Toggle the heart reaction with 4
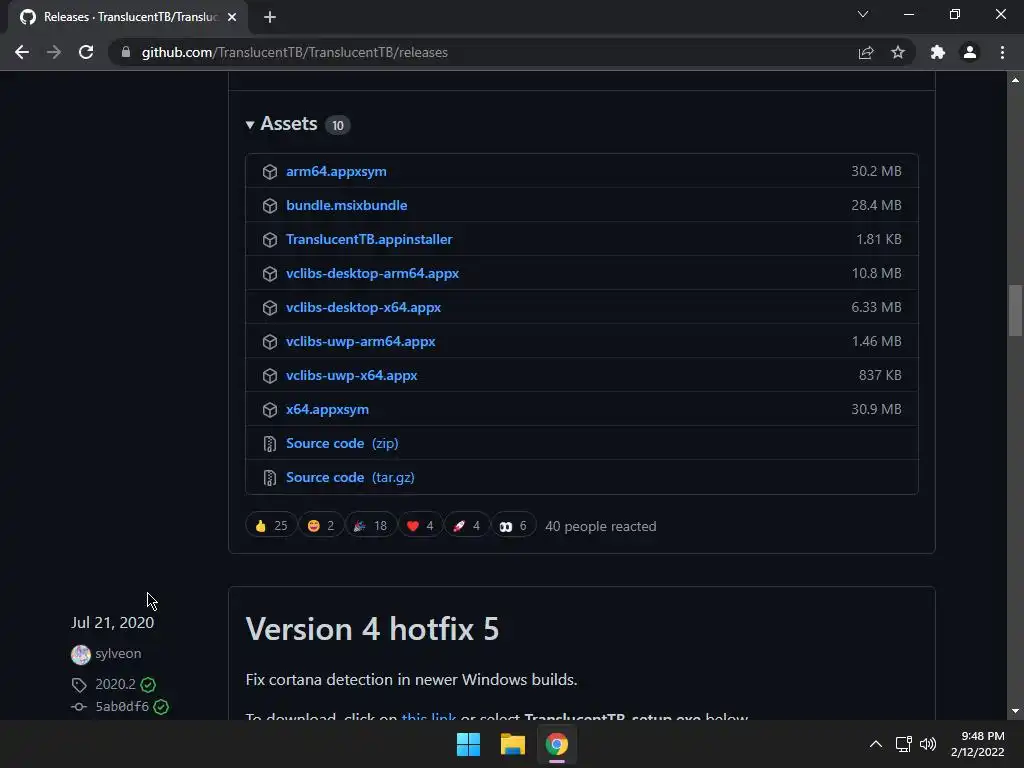 coord(420,526)
